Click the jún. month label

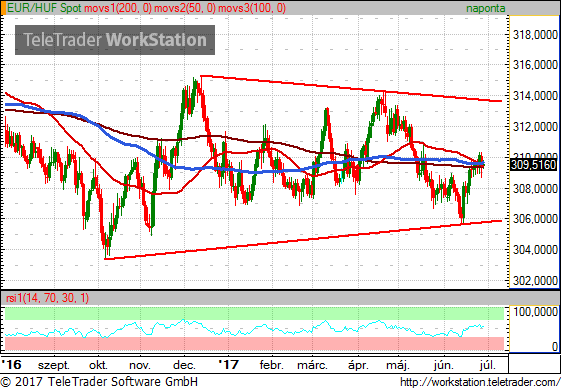pos(444,365)
